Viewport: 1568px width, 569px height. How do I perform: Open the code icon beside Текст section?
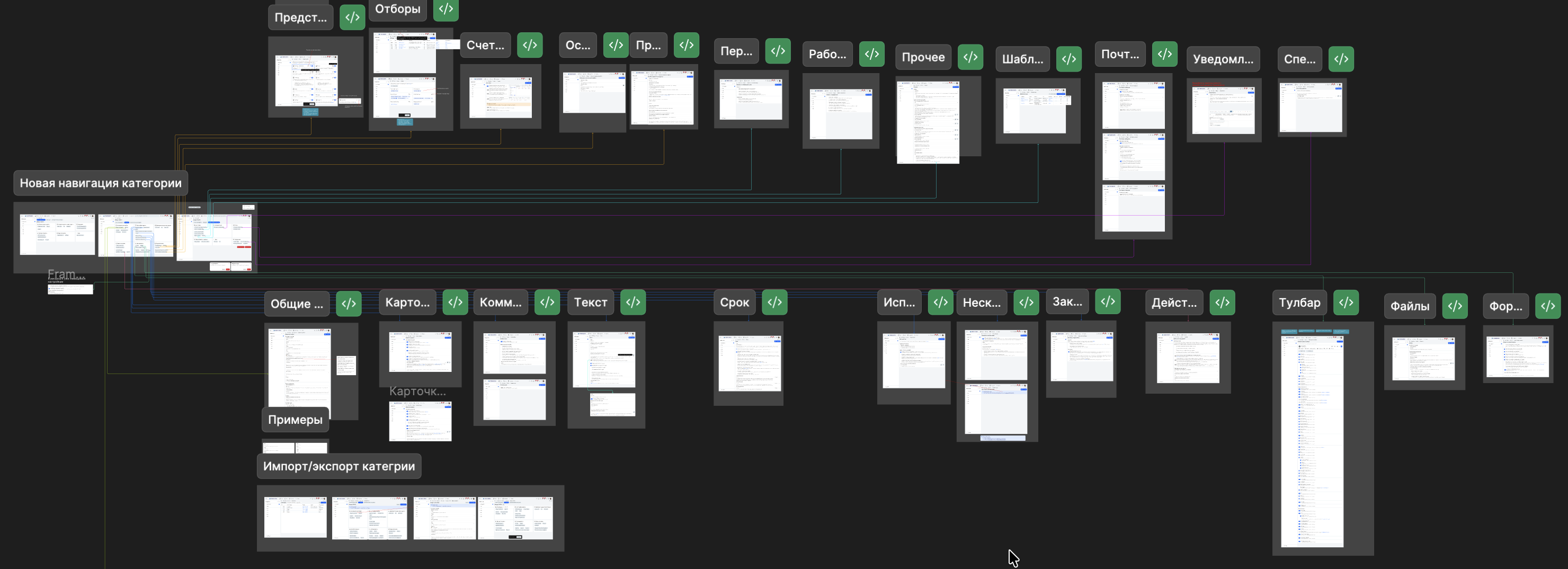pyautogui.click(x=633, y=303)
